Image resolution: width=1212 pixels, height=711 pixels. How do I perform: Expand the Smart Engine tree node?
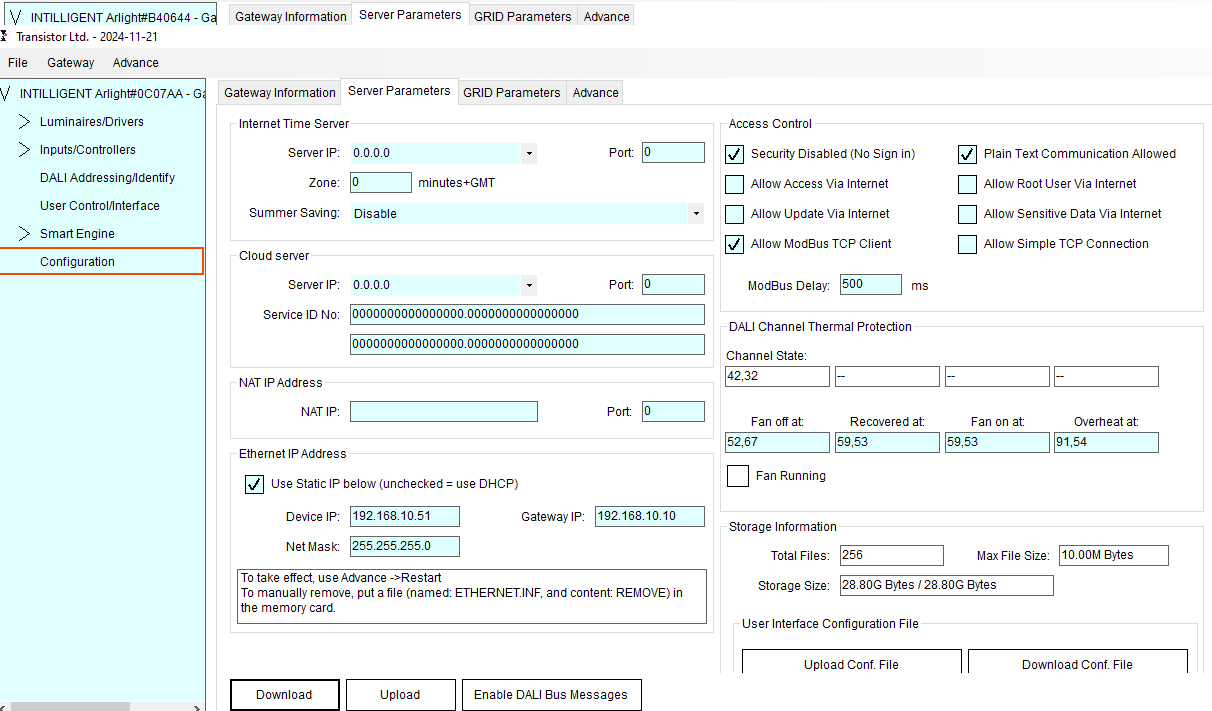(25, 234)
